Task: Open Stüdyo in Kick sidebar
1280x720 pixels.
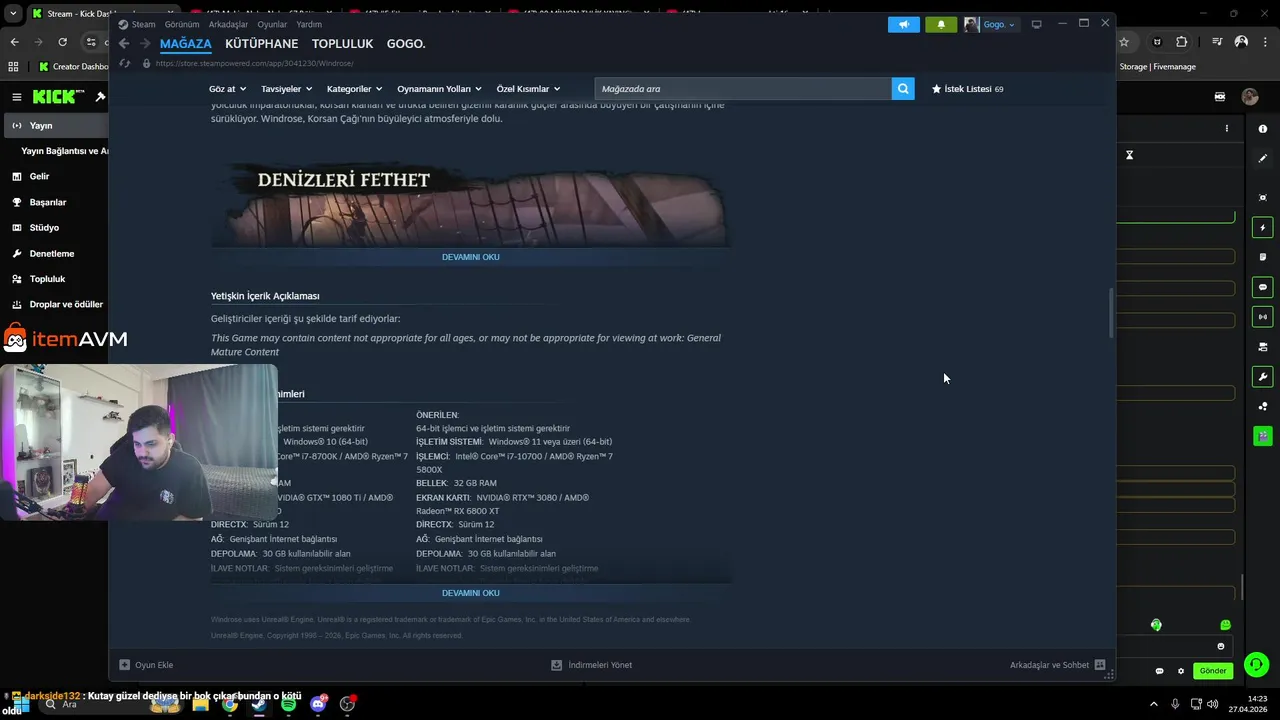Action: [x=44, y=228]
